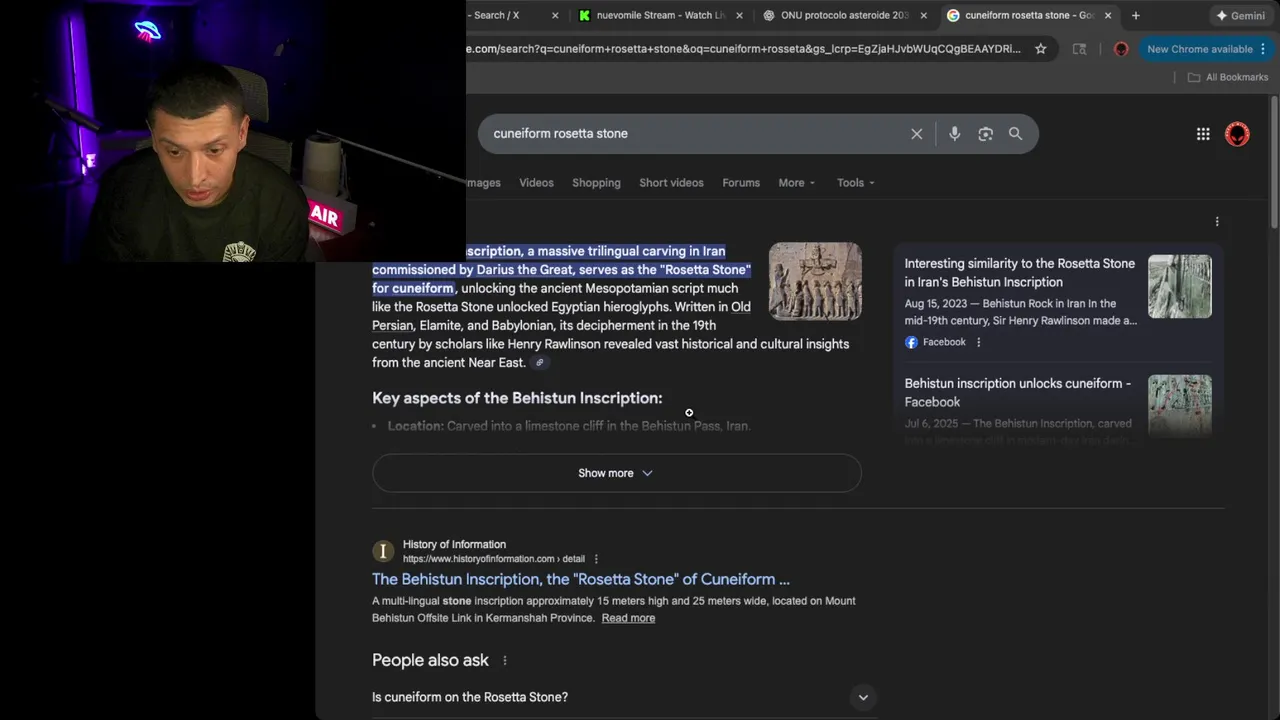Submit search with the magnifier icon

(x=1015, y=134)
